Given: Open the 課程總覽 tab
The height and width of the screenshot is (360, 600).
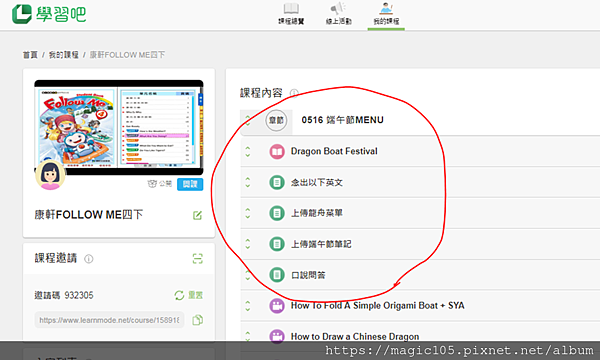Looking at the screenshot, I should point(291,14).
